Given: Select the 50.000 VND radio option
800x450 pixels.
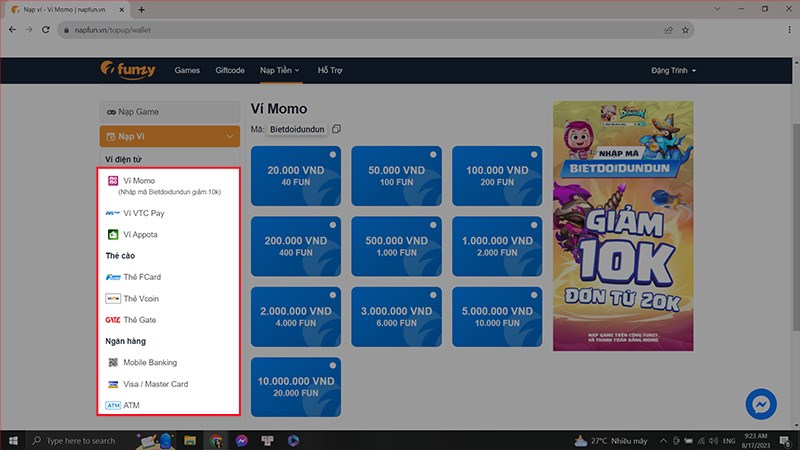Looking at the screenshot, I should click(x=433, y=155).
